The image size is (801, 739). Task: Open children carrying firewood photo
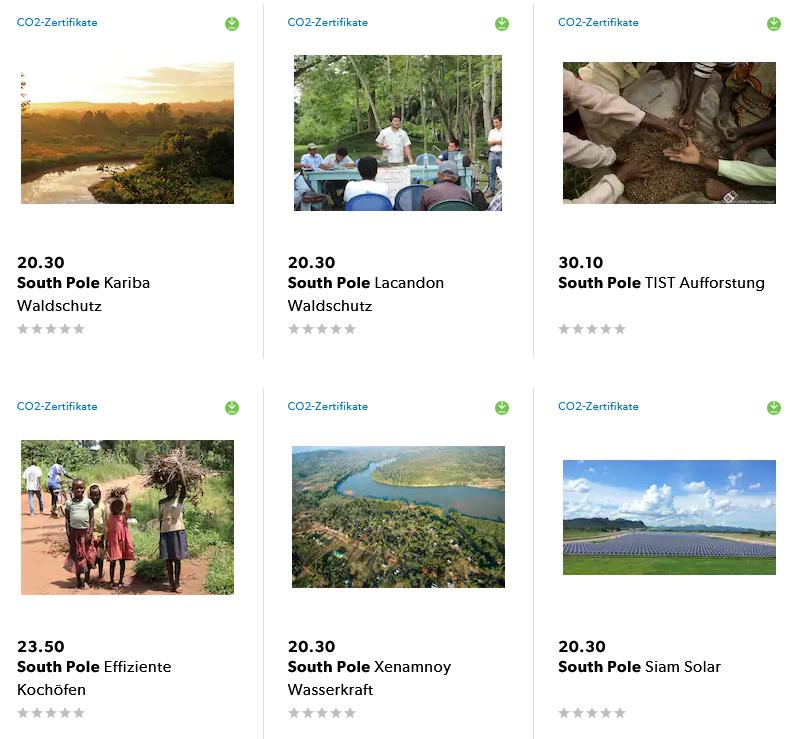pos(127,517)
